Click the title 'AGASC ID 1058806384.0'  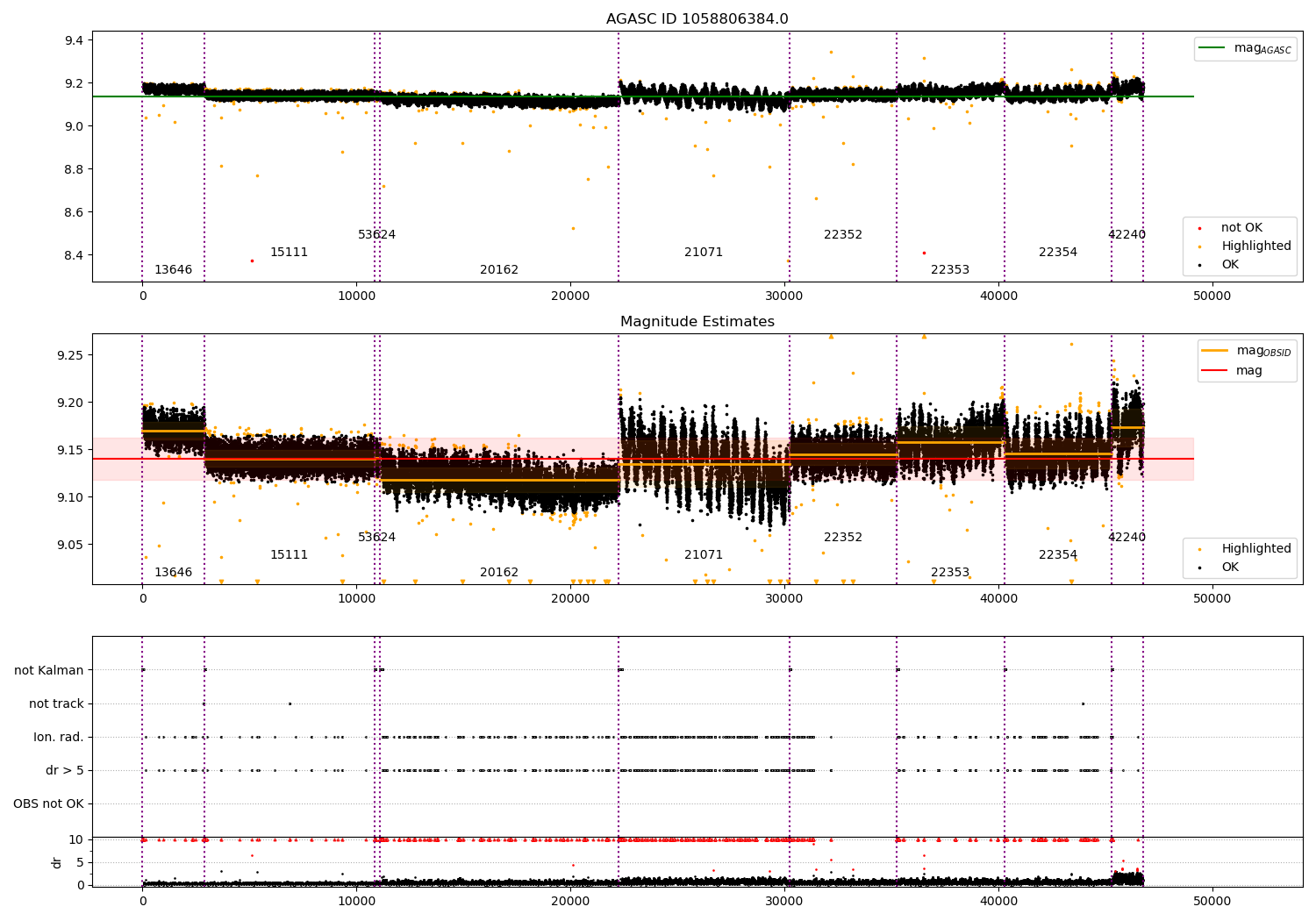[x=697, y=19]
